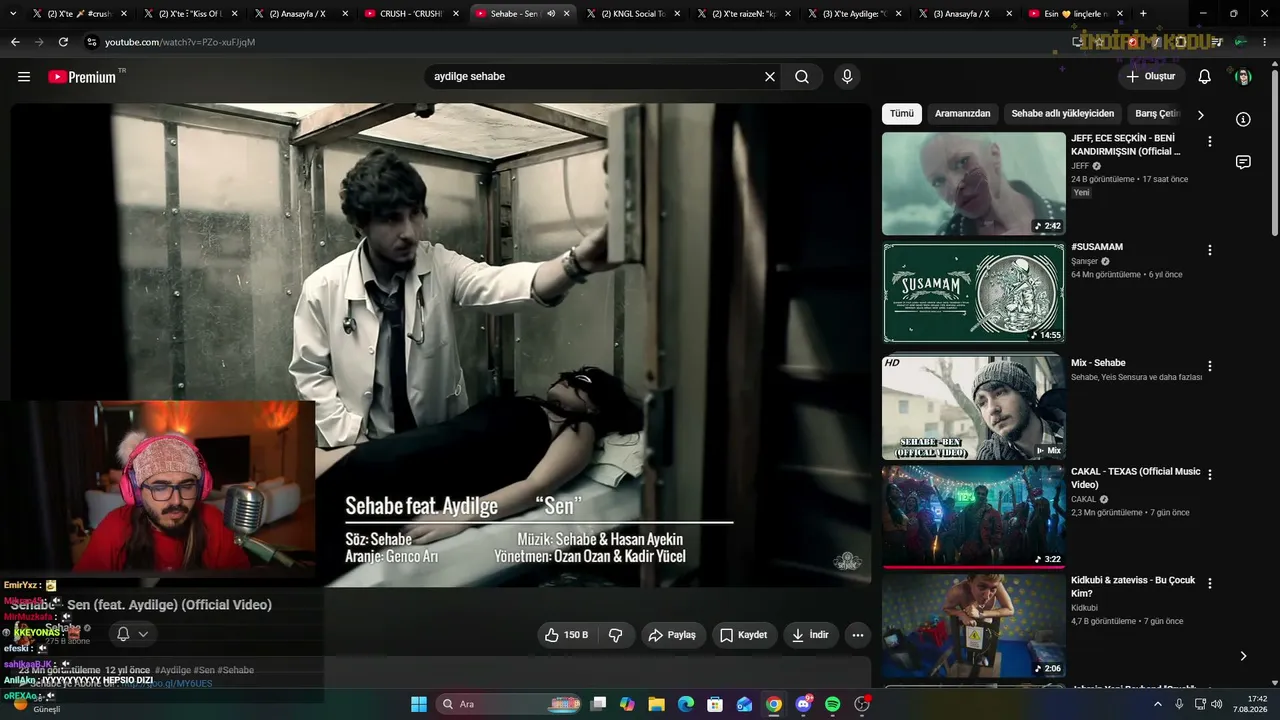
Task: Open options for #SUSAMAM video
Action: (1210, 250)
